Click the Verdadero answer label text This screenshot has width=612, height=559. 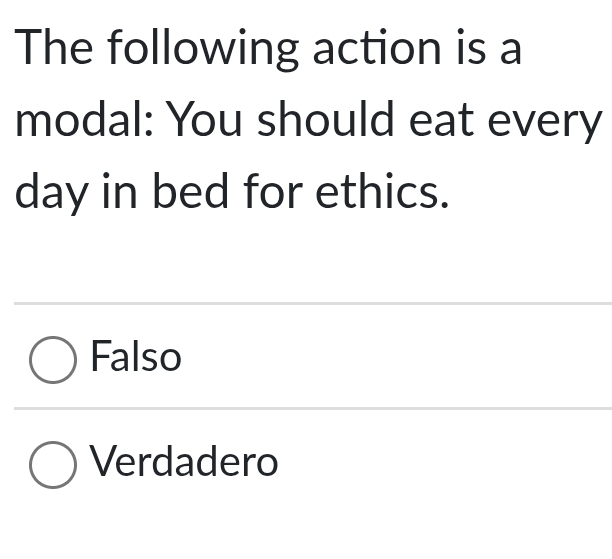pyautogui.click(x=184, y=462)
